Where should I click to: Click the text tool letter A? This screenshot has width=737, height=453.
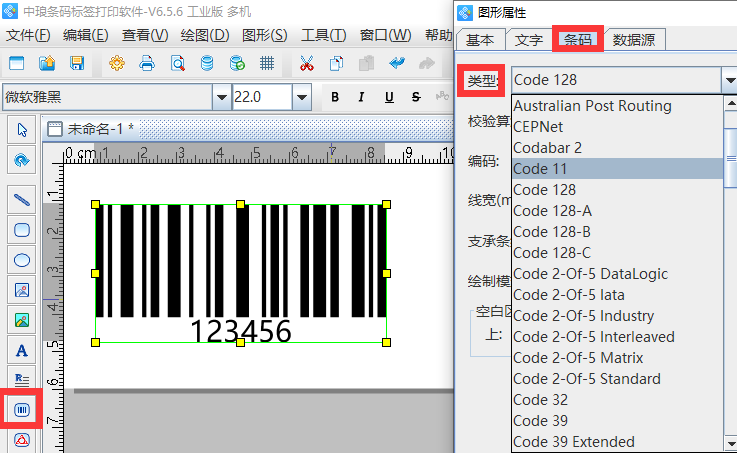(x=22, y=351)
